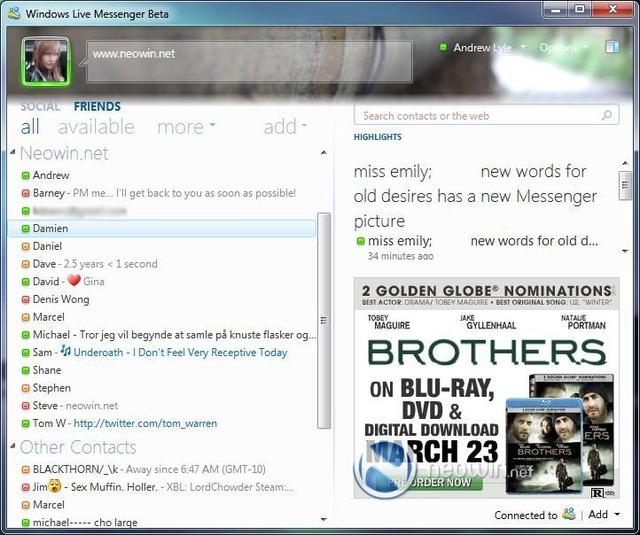Click Sam's green status icon
This screenshot has height=535, width=640.
(25, 353)
